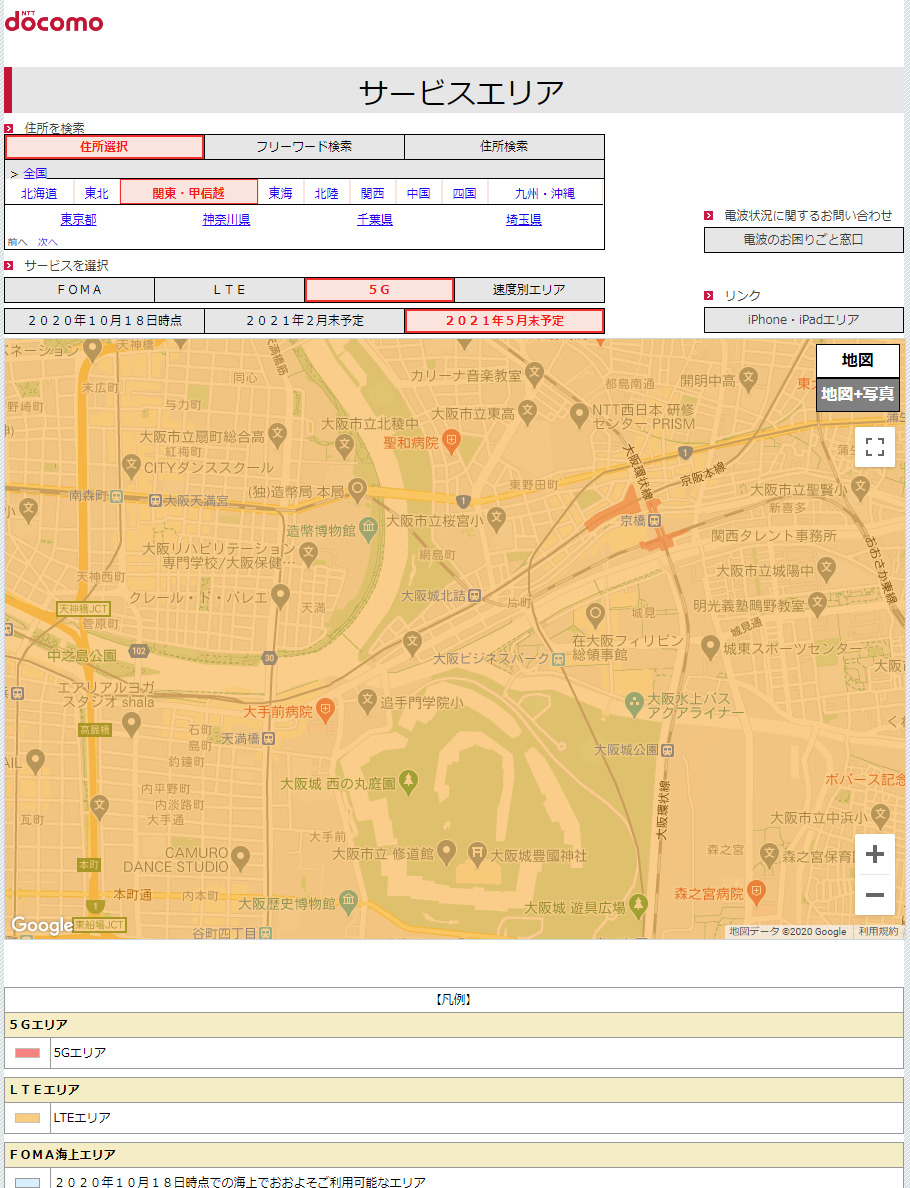Click the 造幣局 本局 map pin
This screenshot has width=910, height=1188.
[358, 489]
